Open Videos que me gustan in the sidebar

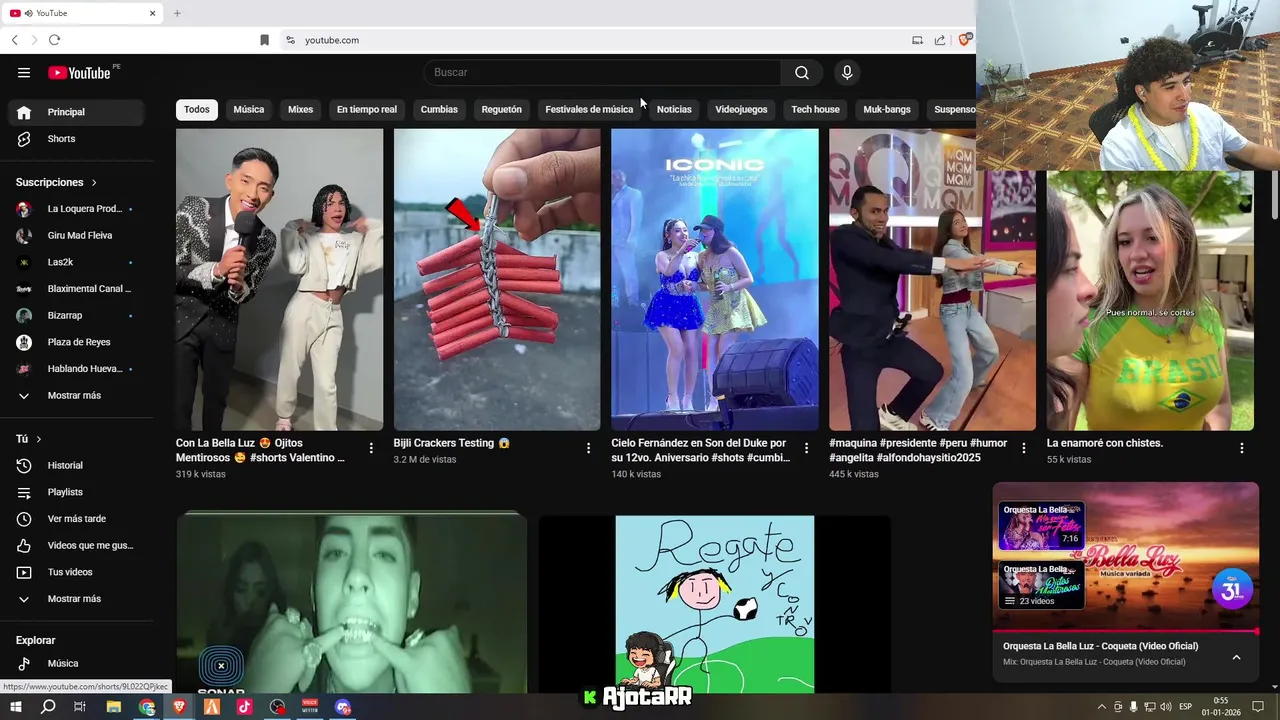click(x=76, y=545)
